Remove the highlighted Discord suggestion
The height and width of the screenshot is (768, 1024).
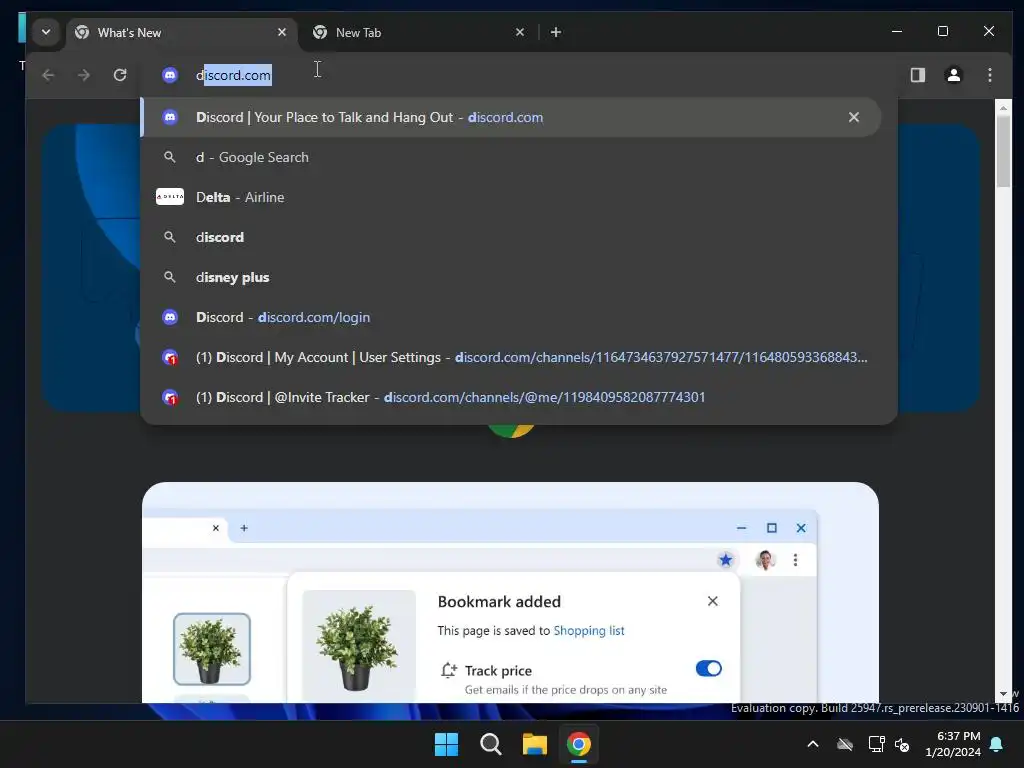[x=854, y=118]
